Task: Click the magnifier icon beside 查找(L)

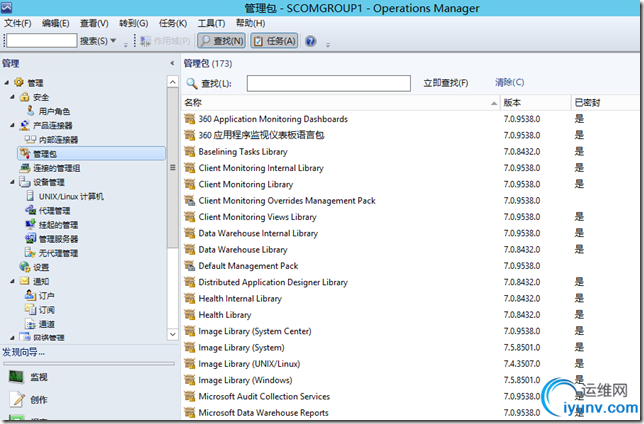Action: (x=192, y=83)
